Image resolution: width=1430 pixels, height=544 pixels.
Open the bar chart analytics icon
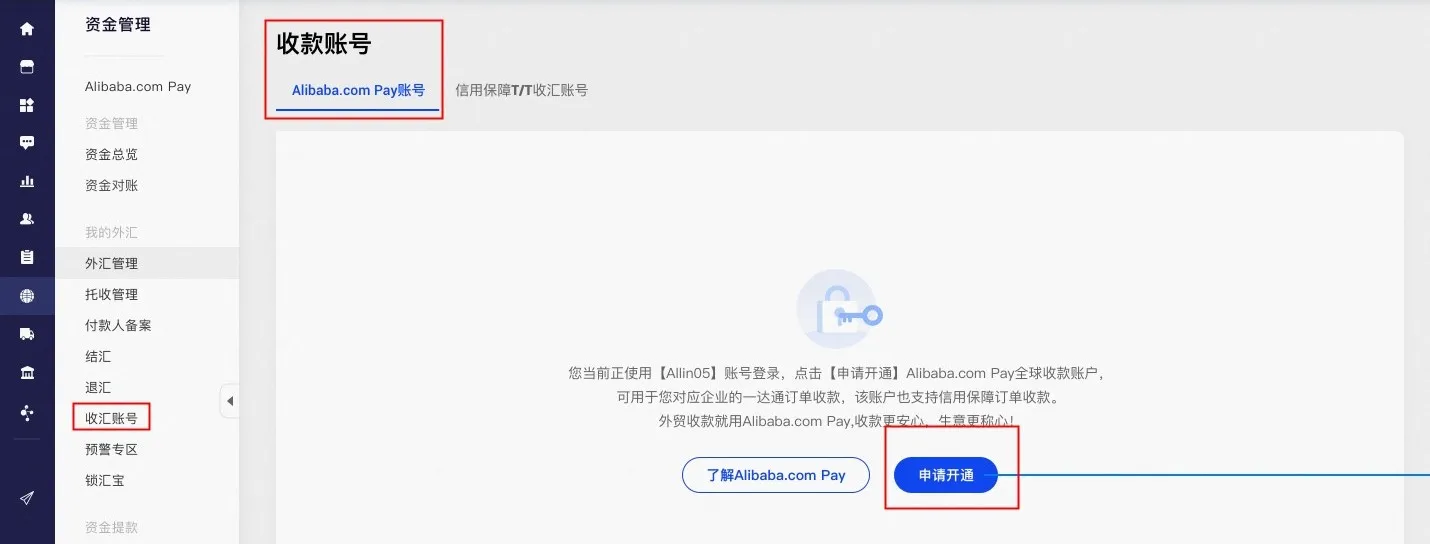(x=27, y=181)
